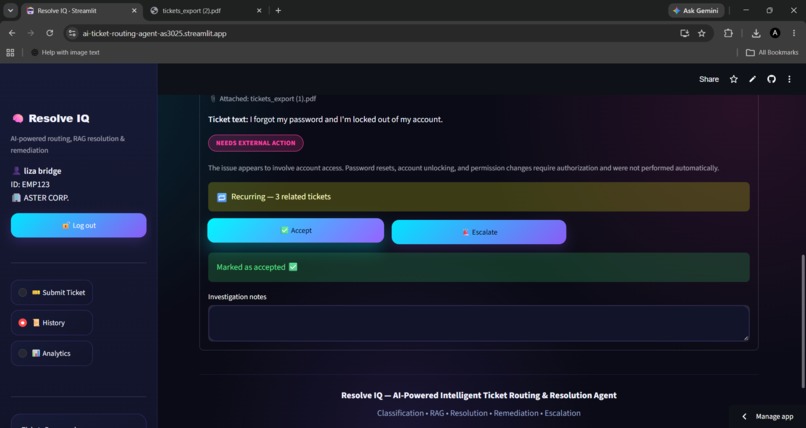The height and width of the screenshot is (428, 806).
Task: Click the Recurring 3 related tickets banner
Action: point(479,197)
